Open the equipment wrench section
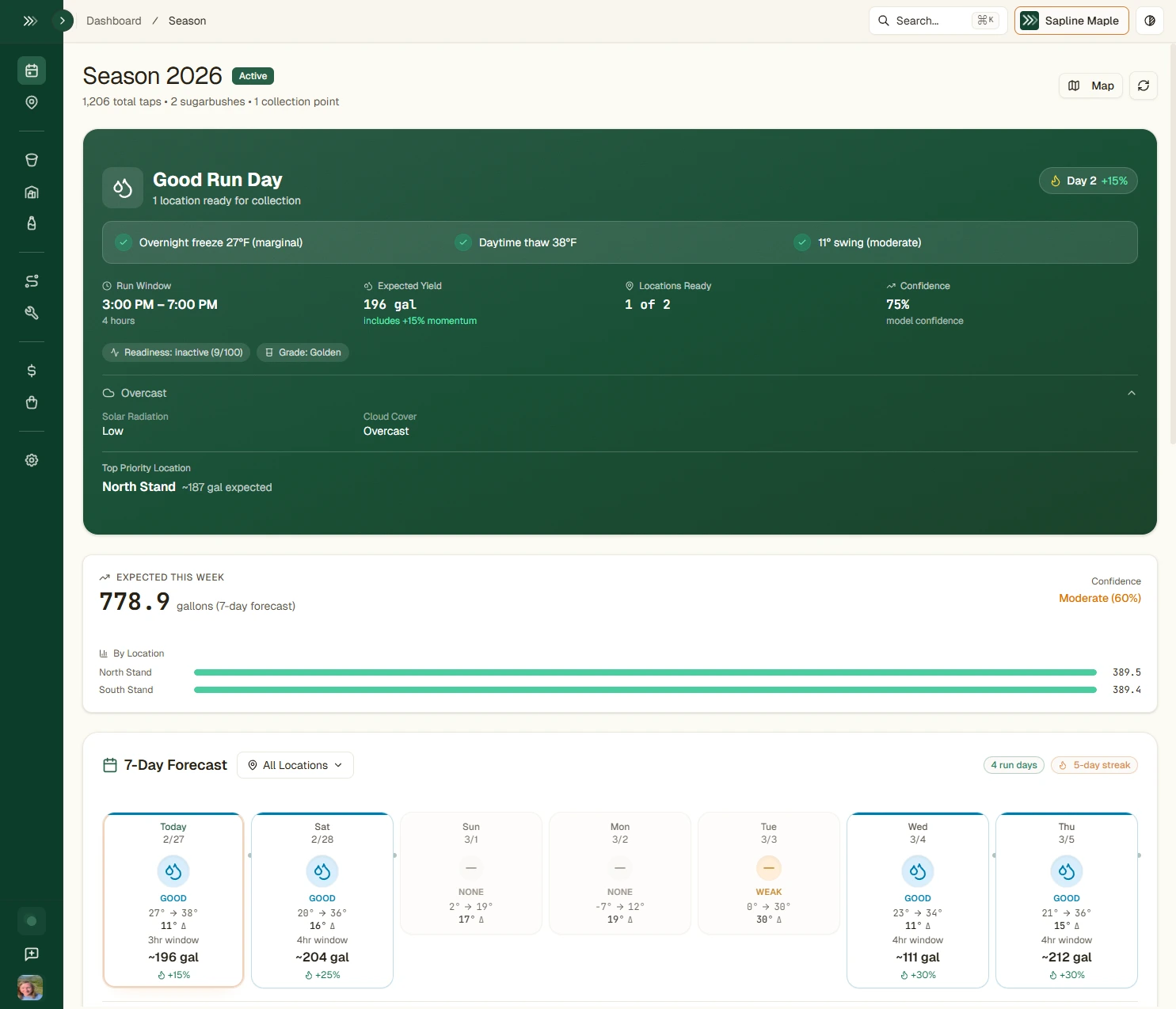 32,313
